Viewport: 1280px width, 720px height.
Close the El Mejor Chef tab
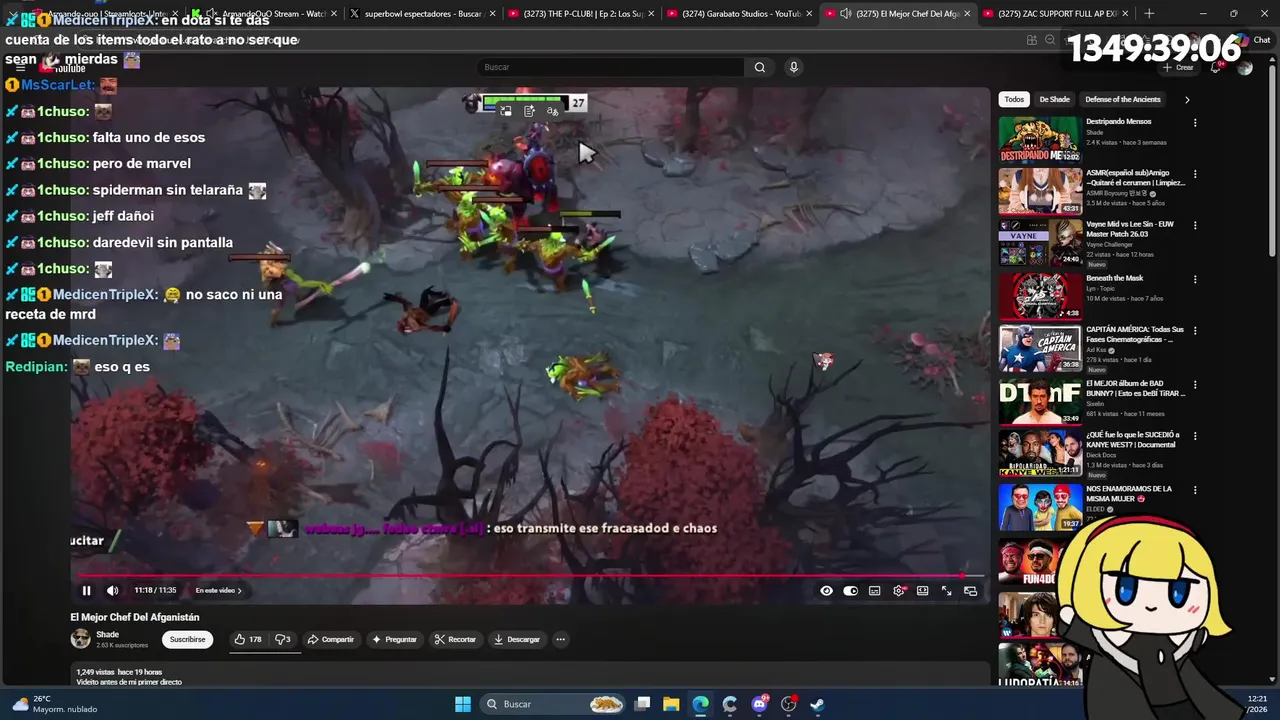pos(967,14)
